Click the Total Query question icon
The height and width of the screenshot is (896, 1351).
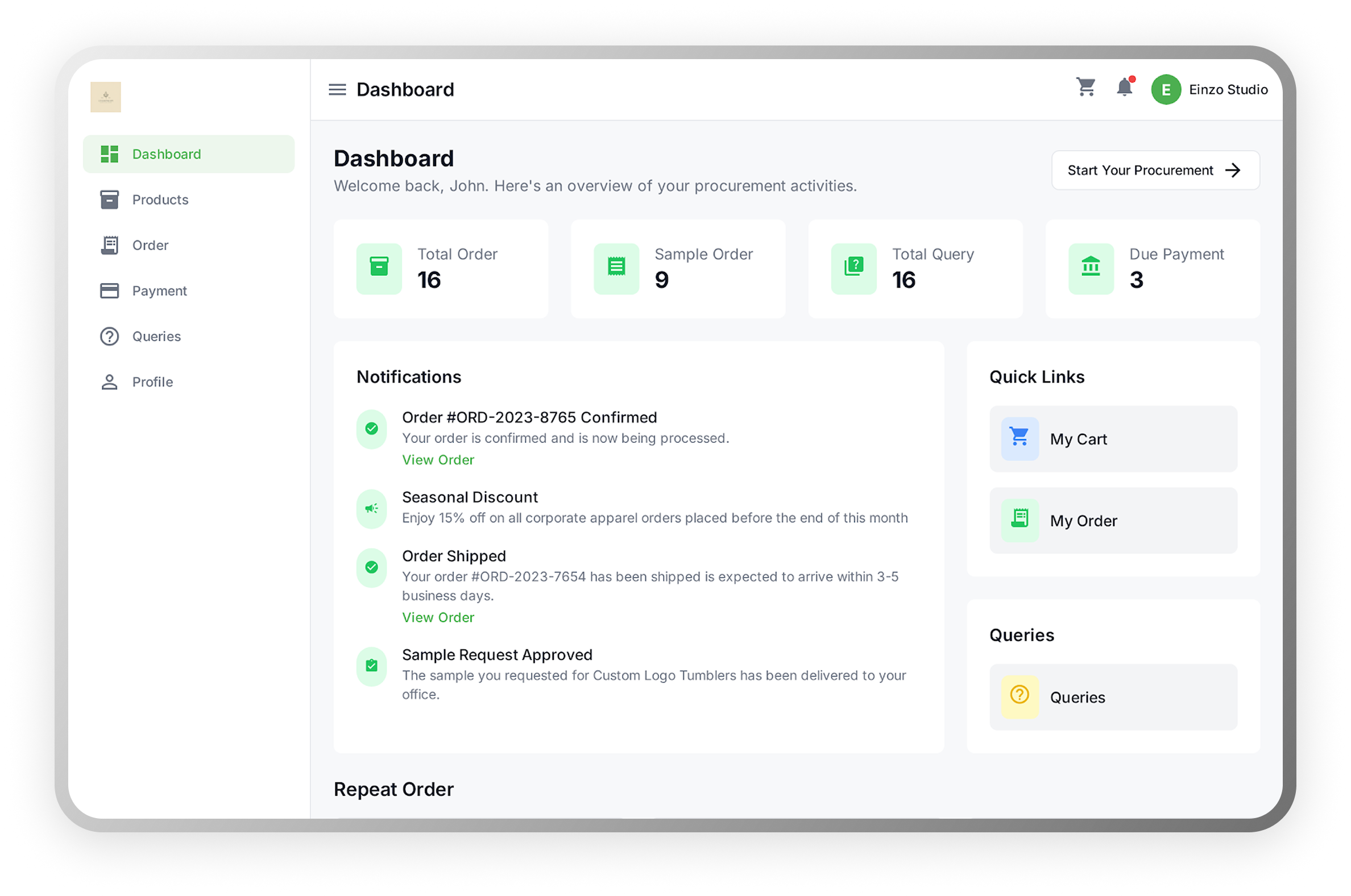pos(853,268)
